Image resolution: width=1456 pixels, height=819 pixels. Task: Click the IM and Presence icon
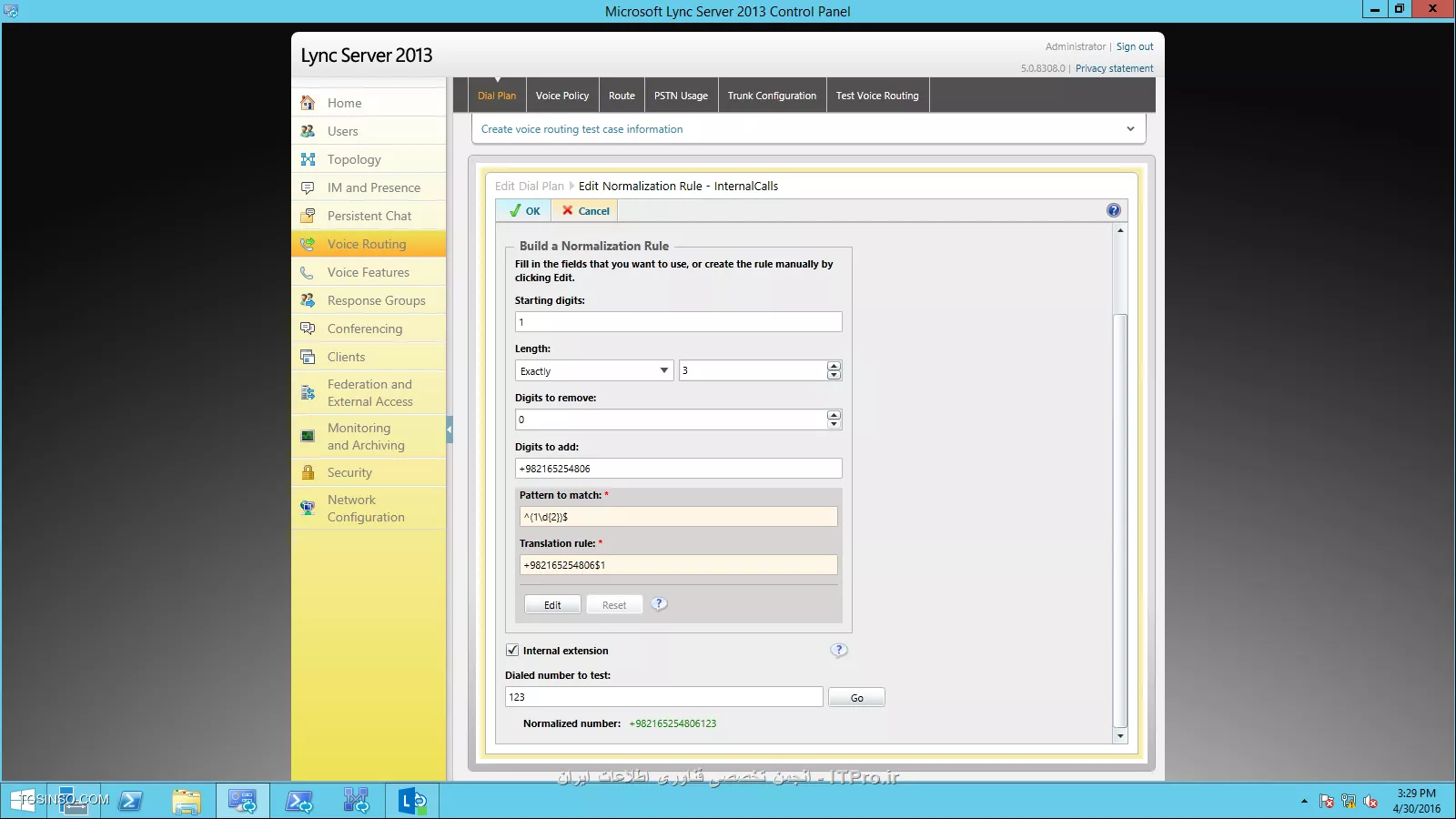(308, 187)
